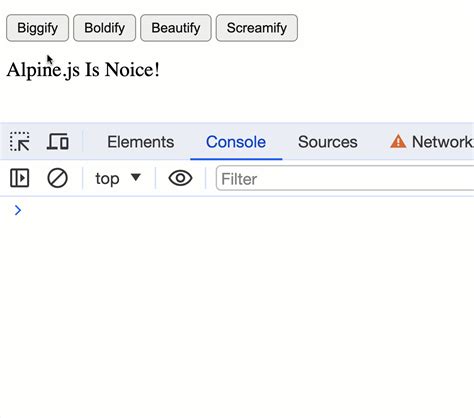The height and width of the screenshot is (418, 474).
Task: Click the Biggify button
Action: click(x=37, y=28)
